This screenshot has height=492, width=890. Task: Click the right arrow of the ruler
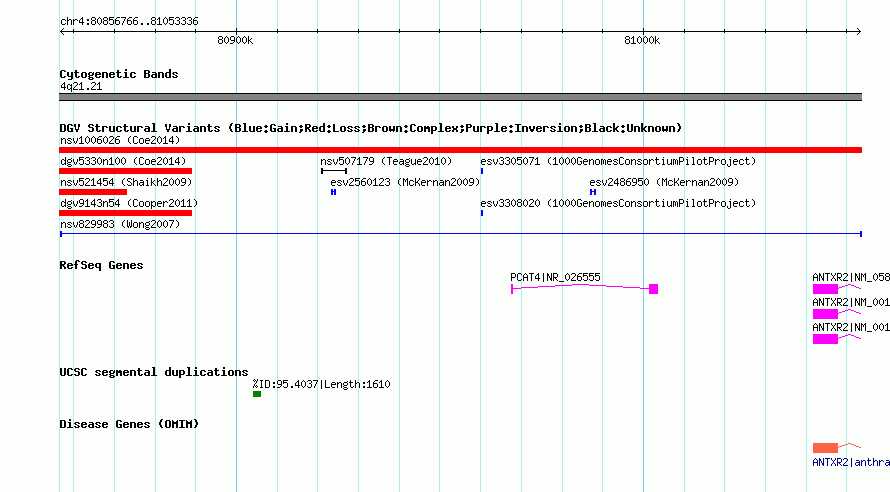(858, 32)
